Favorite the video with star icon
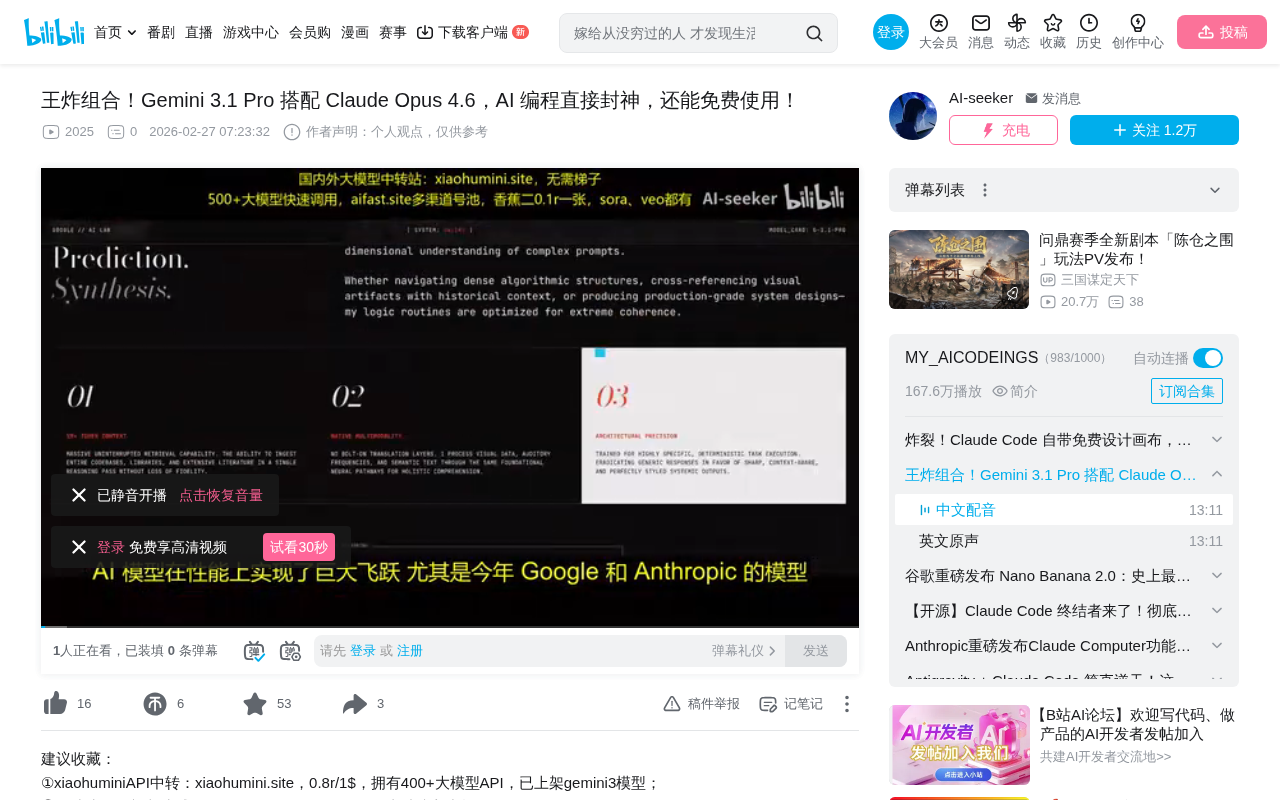1280x800 pixels. coord(255,704)
